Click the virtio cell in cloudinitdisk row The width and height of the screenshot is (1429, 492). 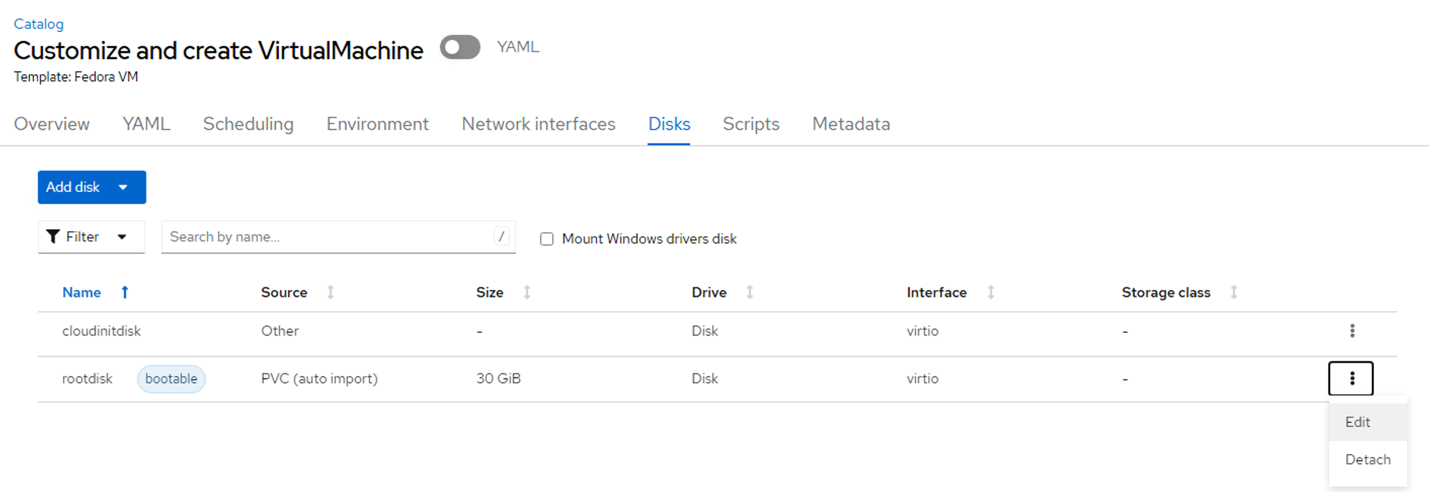(x=923, y=331)
